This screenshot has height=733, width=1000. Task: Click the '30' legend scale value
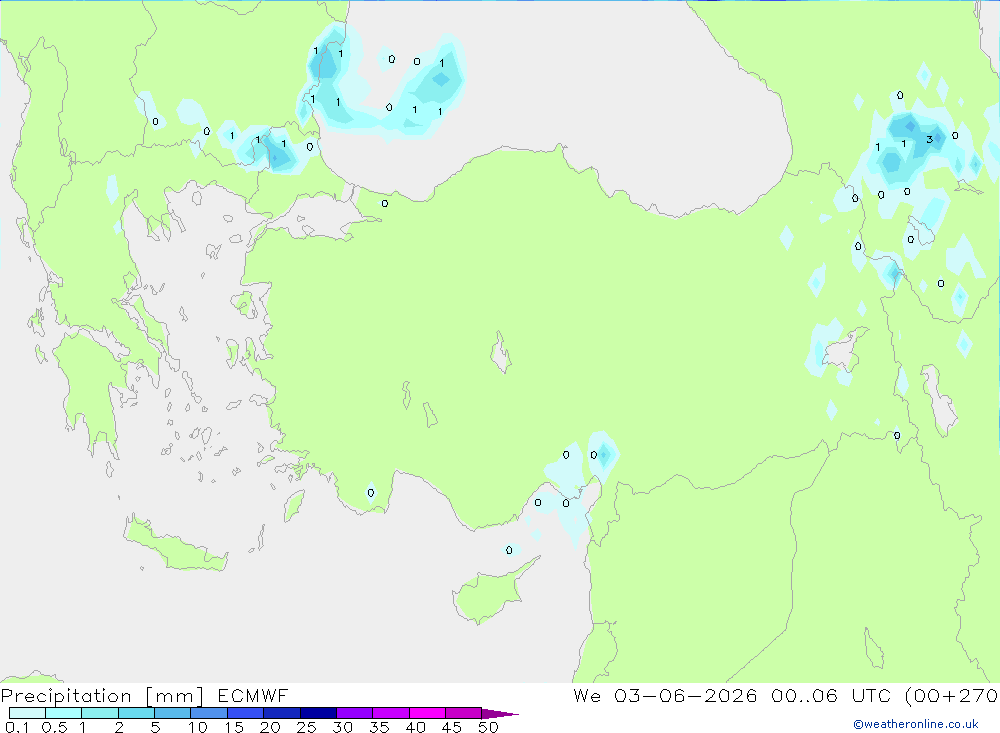click(x=342, y=727)
